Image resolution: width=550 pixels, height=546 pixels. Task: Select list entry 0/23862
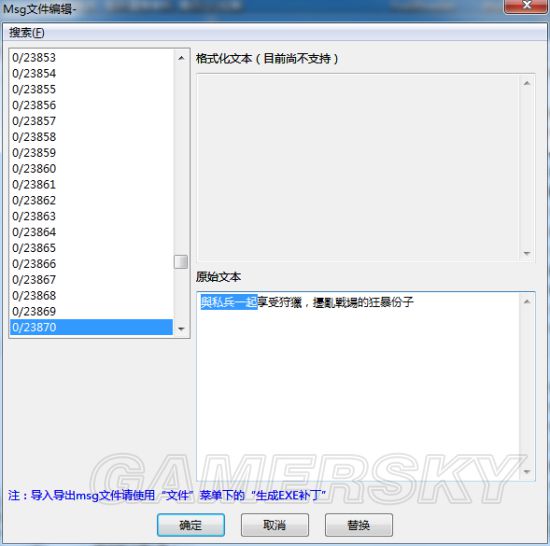point(92,200)
